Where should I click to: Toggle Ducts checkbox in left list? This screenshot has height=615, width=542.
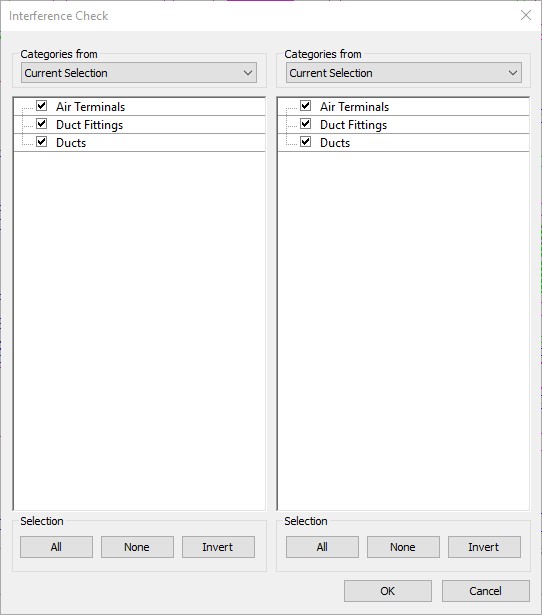pyautogui.click(x=42, y=142)
